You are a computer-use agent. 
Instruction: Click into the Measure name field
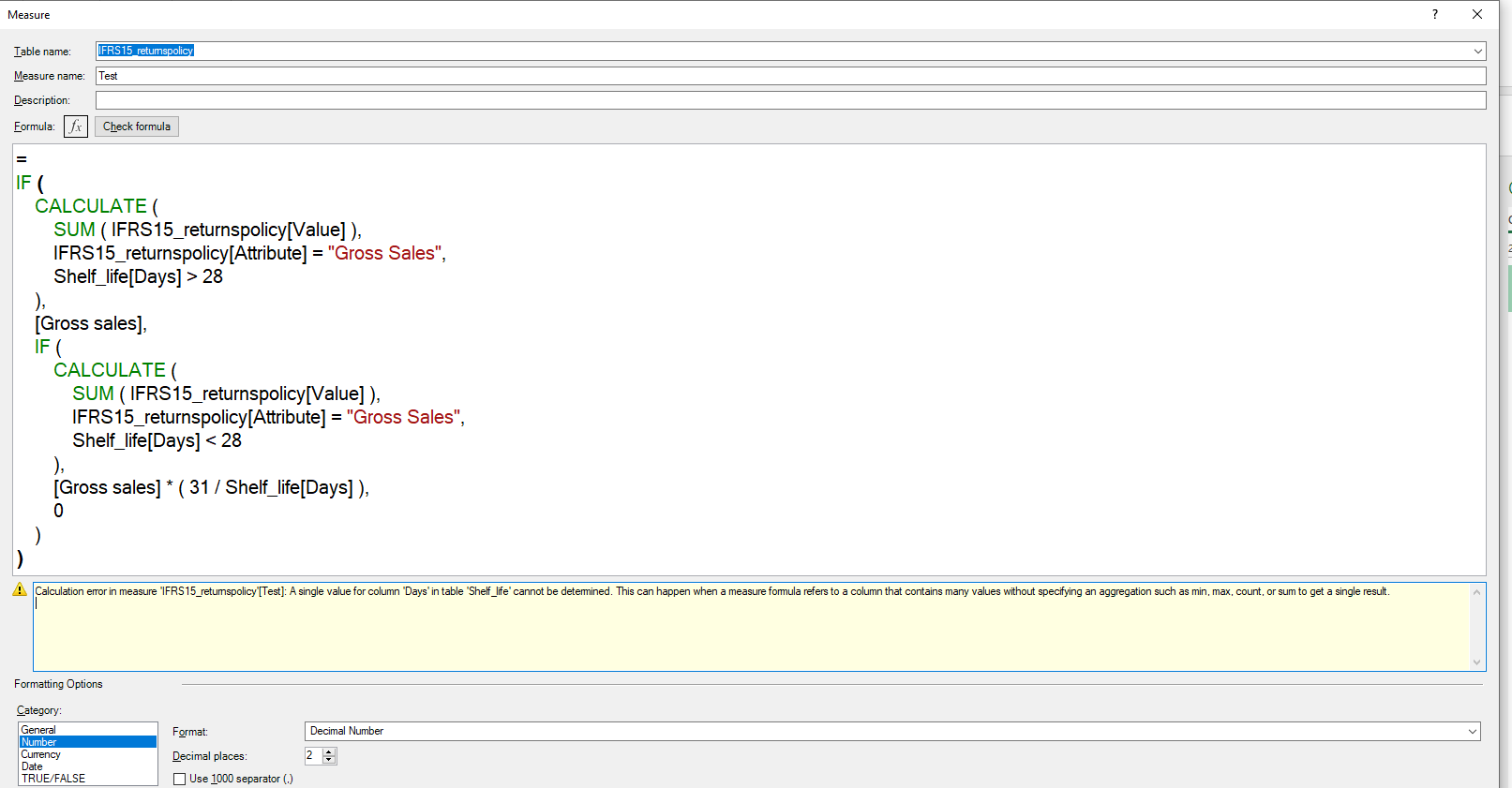(x=790, y=76)
